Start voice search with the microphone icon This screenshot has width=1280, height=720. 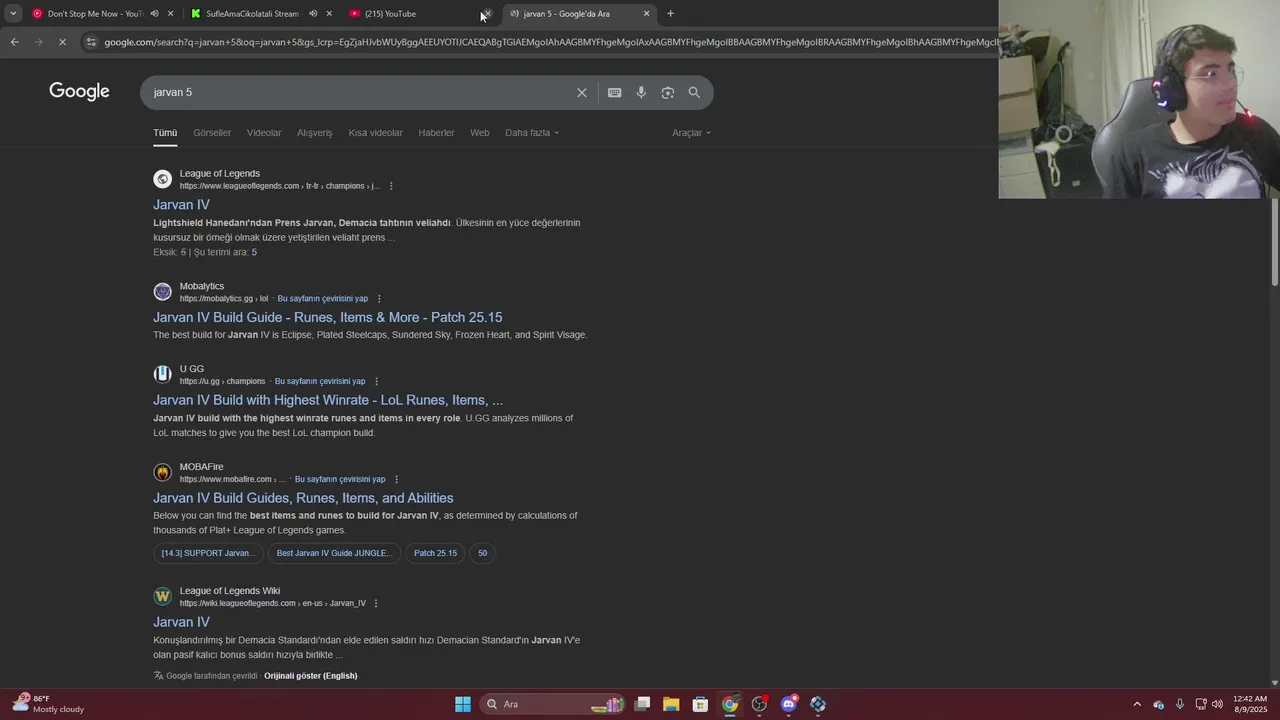[641, 92]
